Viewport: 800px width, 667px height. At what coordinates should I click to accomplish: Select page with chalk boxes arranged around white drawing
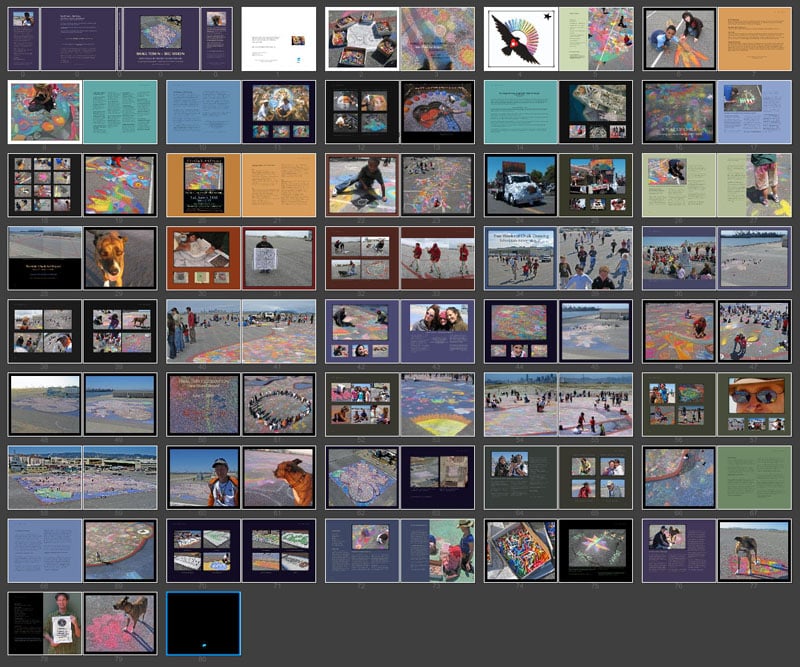[362, 39]
